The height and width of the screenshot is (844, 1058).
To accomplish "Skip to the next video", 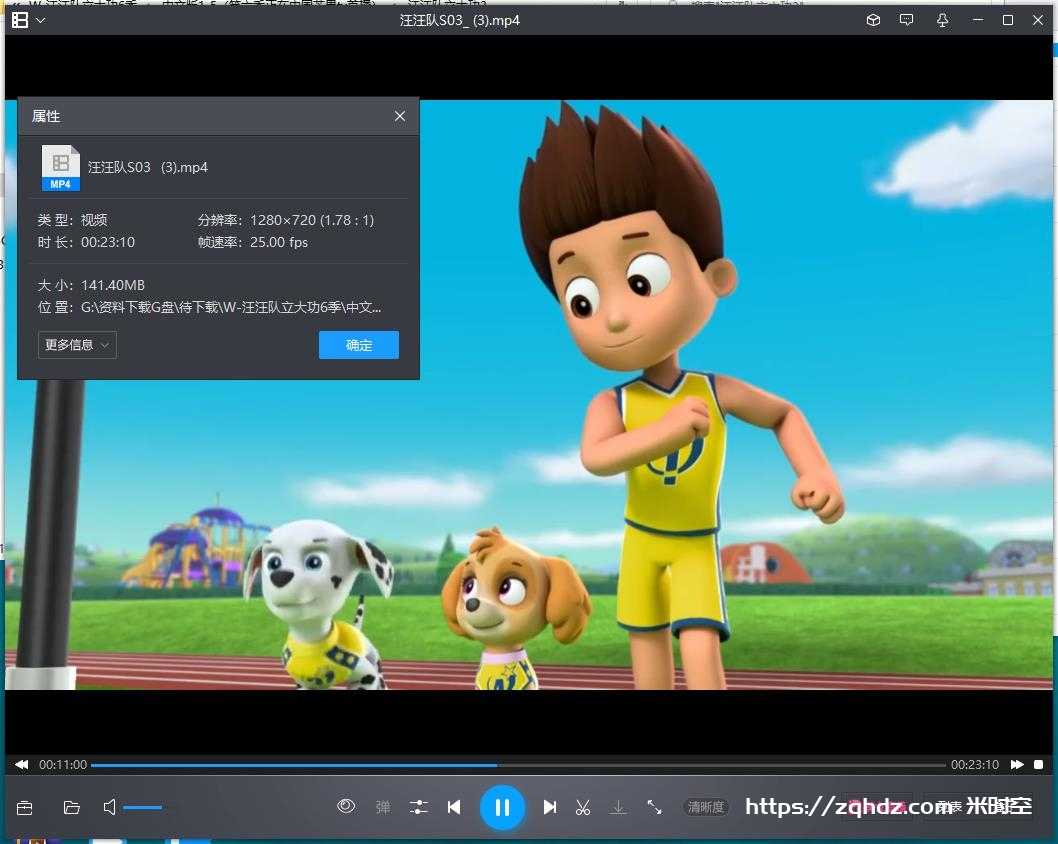I will [x=550, y=807].
